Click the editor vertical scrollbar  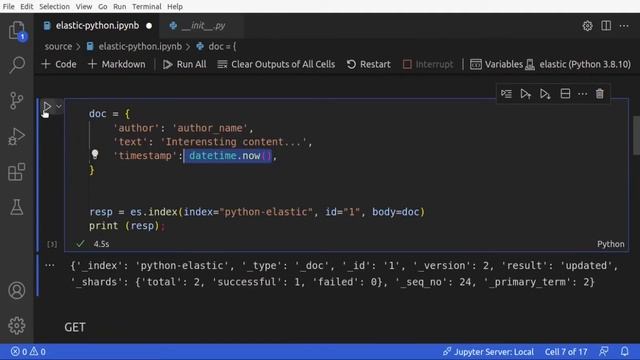[636, 136]
